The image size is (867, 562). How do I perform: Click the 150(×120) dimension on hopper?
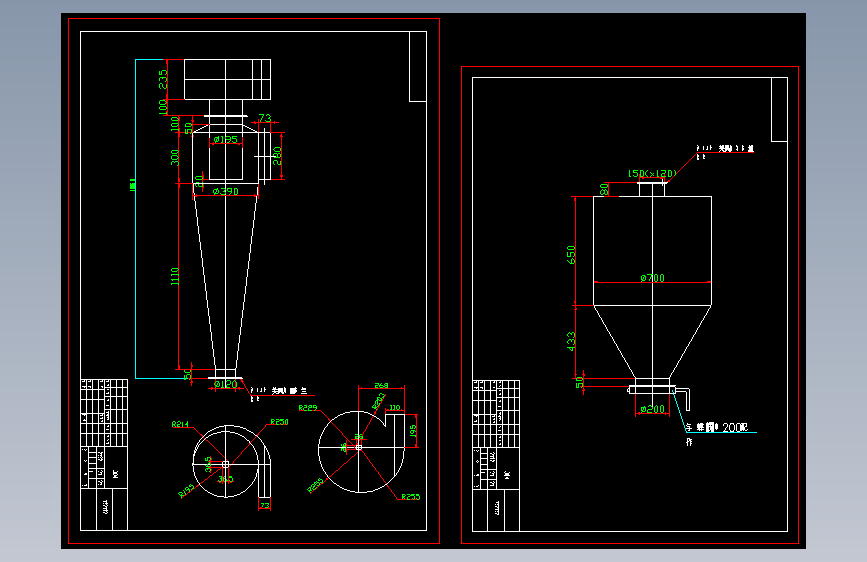[652, 174]
